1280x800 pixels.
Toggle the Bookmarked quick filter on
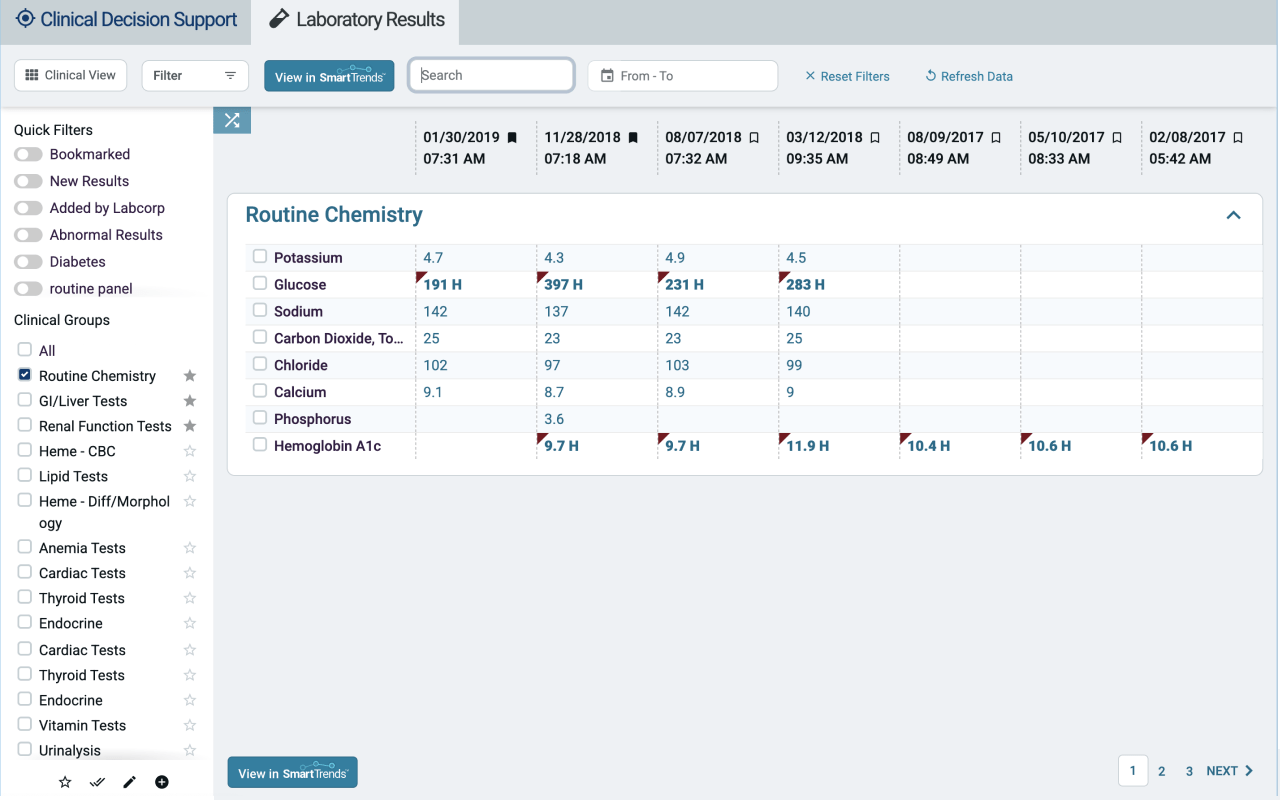(x=28, y=154)
